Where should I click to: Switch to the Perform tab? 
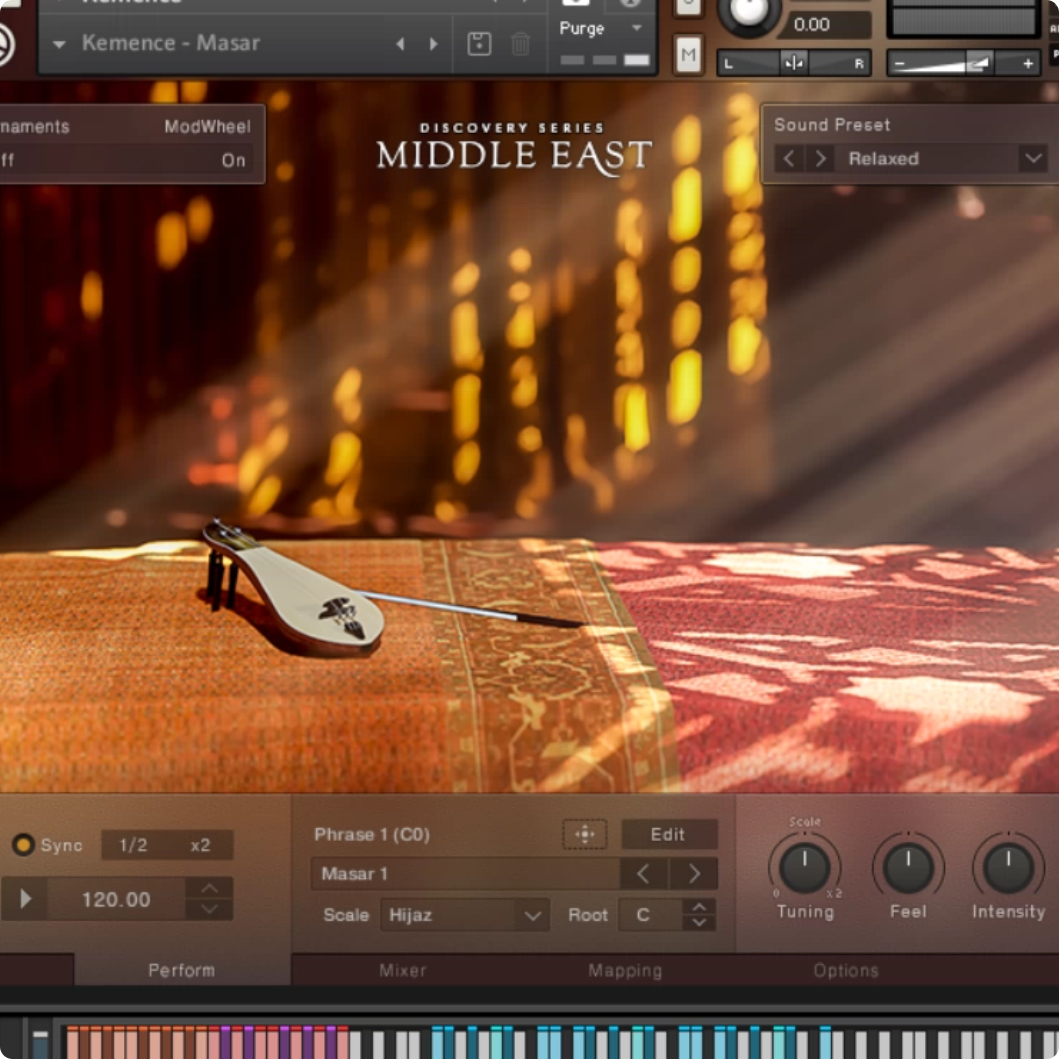point(182,971)
